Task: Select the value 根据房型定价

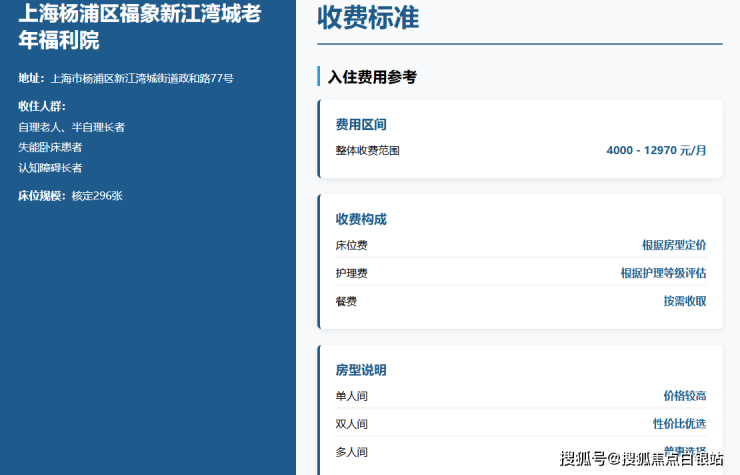Action: [x=674, y=245]
